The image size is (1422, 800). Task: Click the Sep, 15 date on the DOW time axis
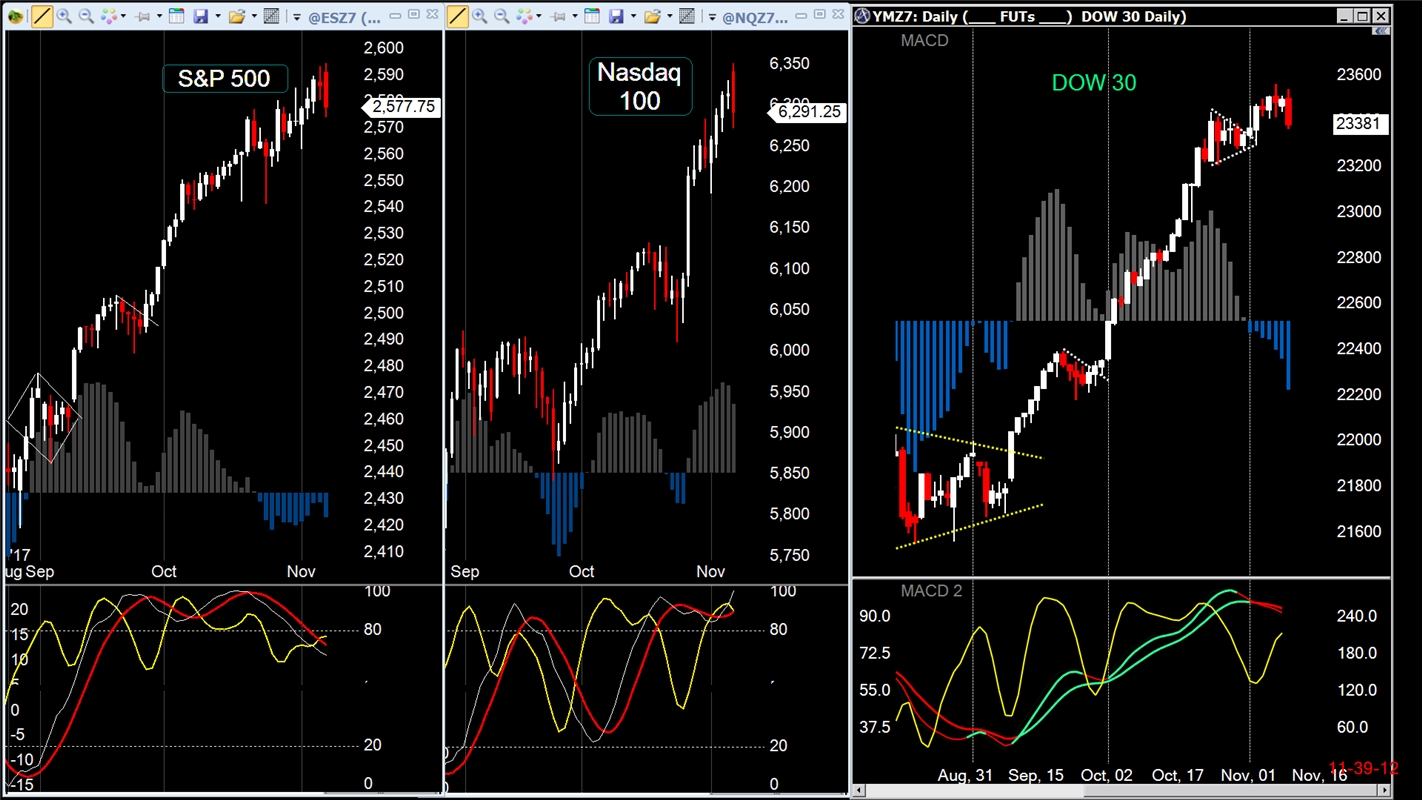point(1036,775)
